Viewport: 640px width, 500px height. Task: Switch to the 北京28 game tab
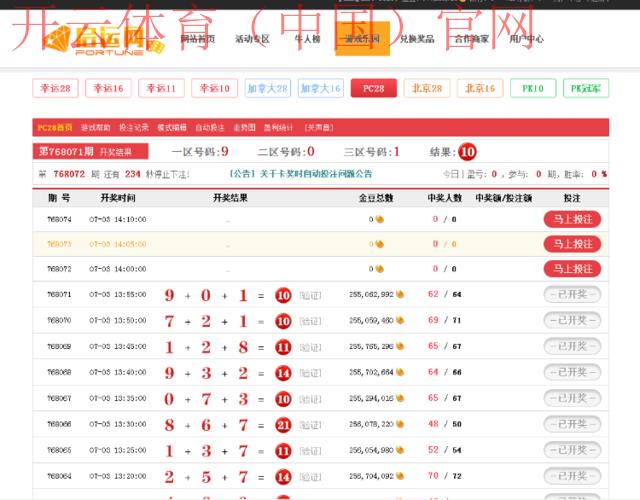tap(427, 88)
